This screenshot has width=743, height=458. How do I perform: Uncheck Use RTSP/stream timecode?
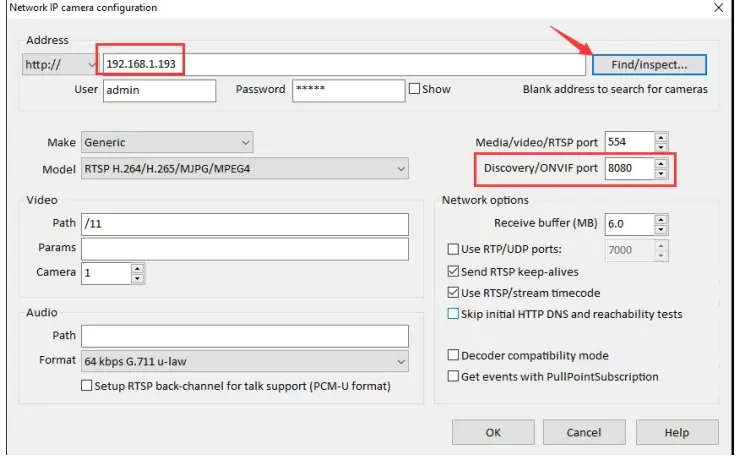pos(453,292)
